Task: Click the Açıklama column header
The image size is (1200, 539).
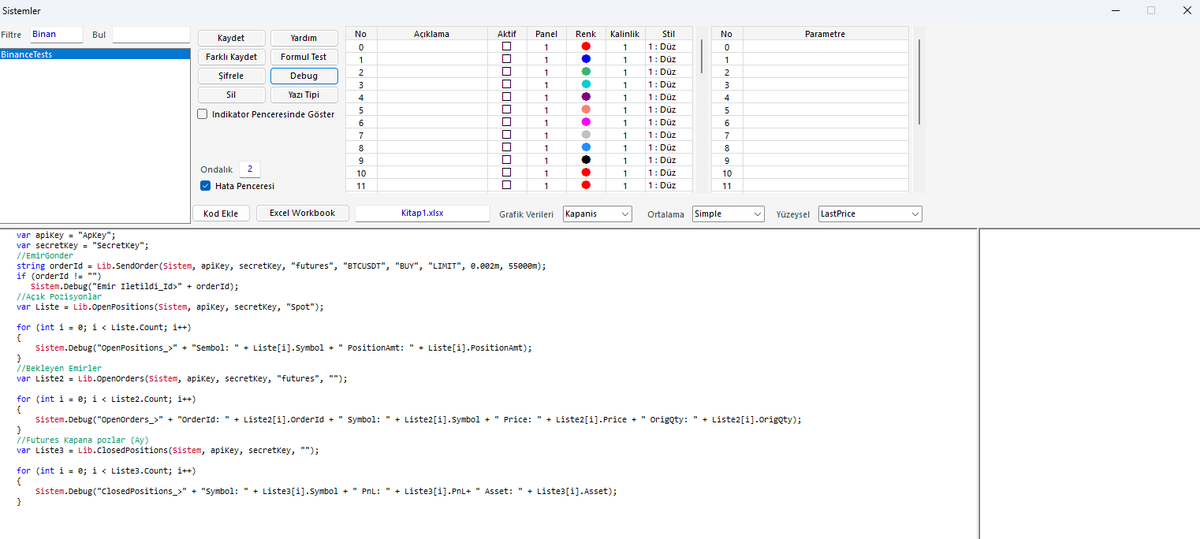Action: [x=432, y=34]
